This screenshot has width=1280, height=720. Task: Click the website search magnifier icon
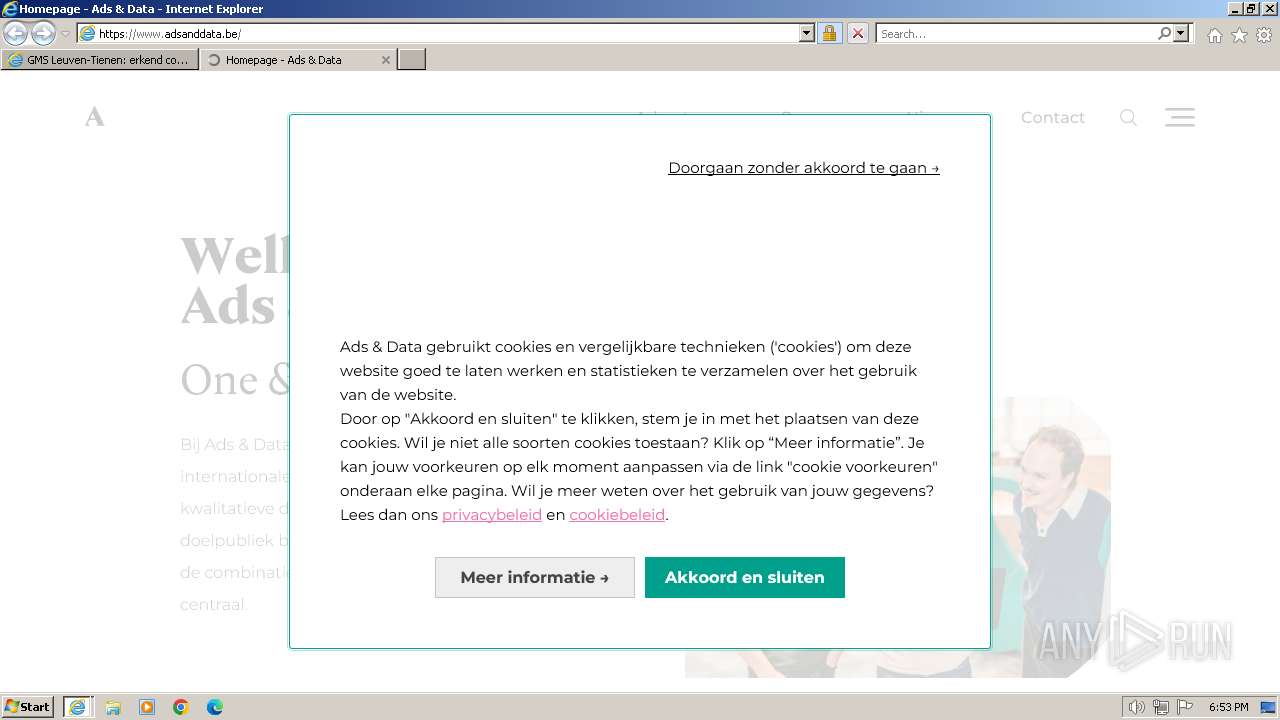point(1128,118)
